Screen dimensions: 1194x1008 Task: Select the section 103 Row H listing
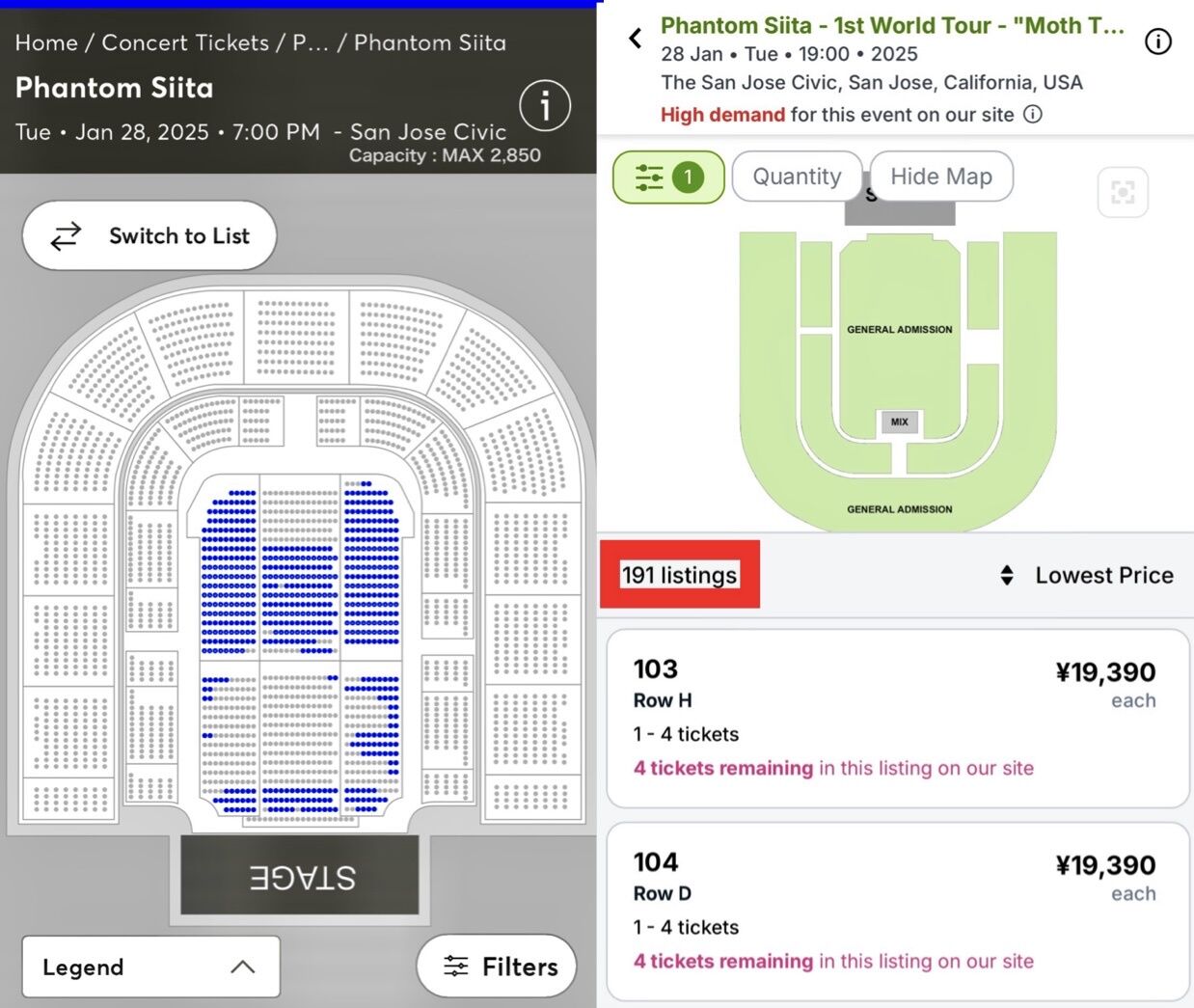(x=897, y=719)
